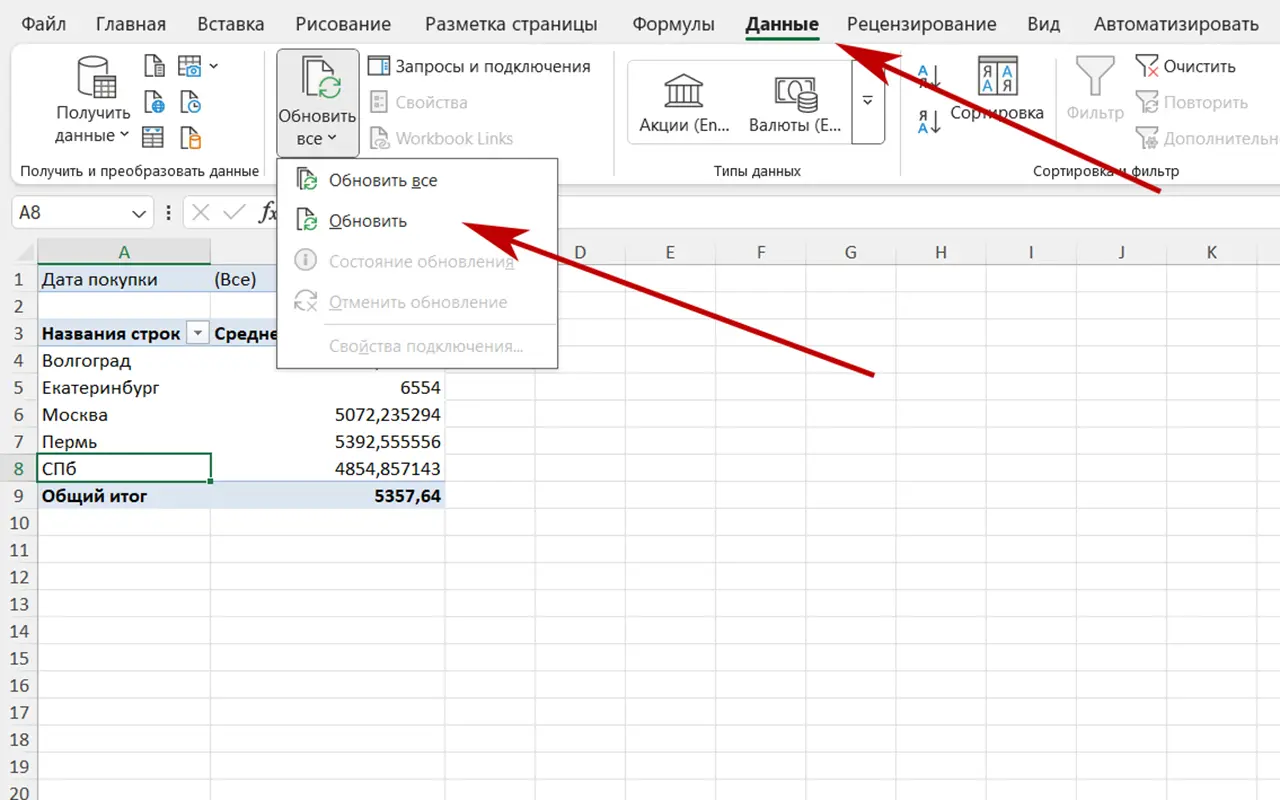Click the From Table/Range icon
The height and width of the screenshot is (800, 1280).
154,137
